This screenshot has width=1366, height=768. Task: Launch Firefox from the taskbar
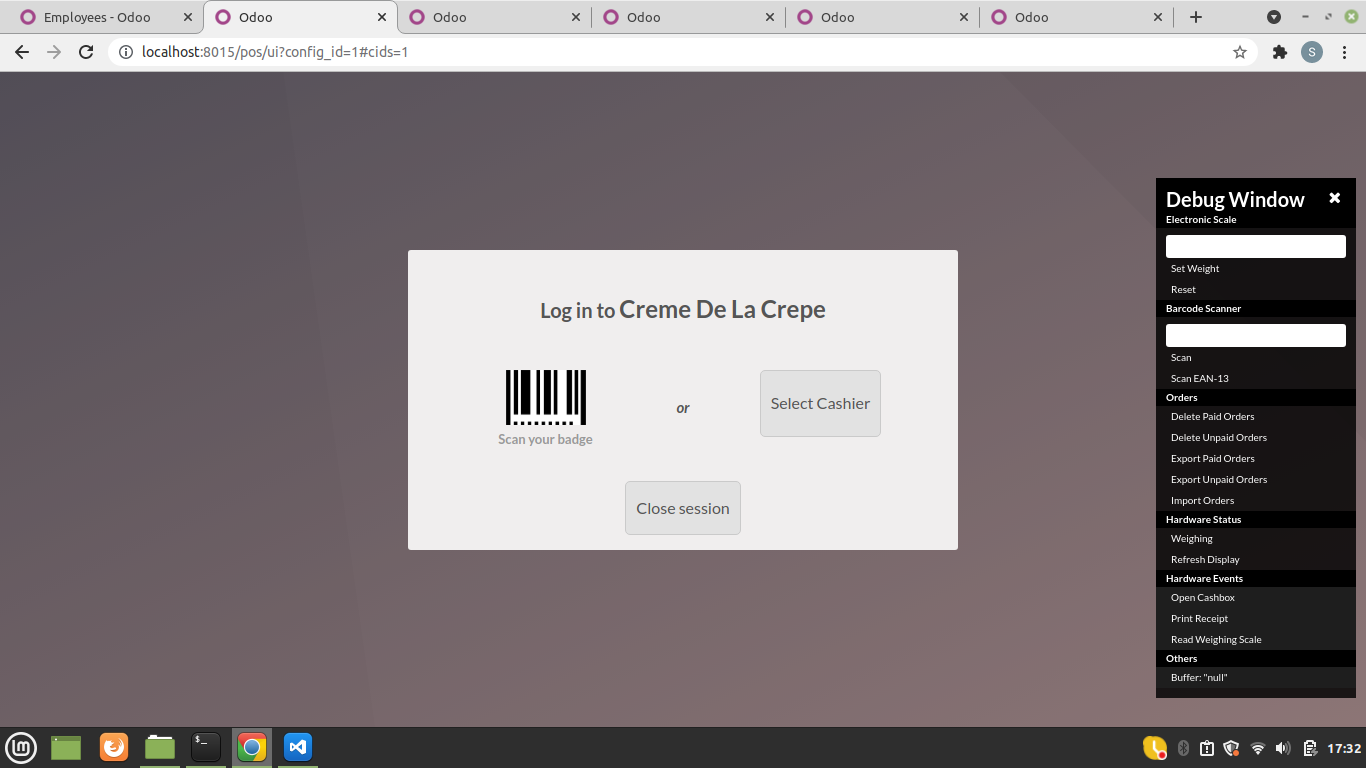tap(114, 747)
